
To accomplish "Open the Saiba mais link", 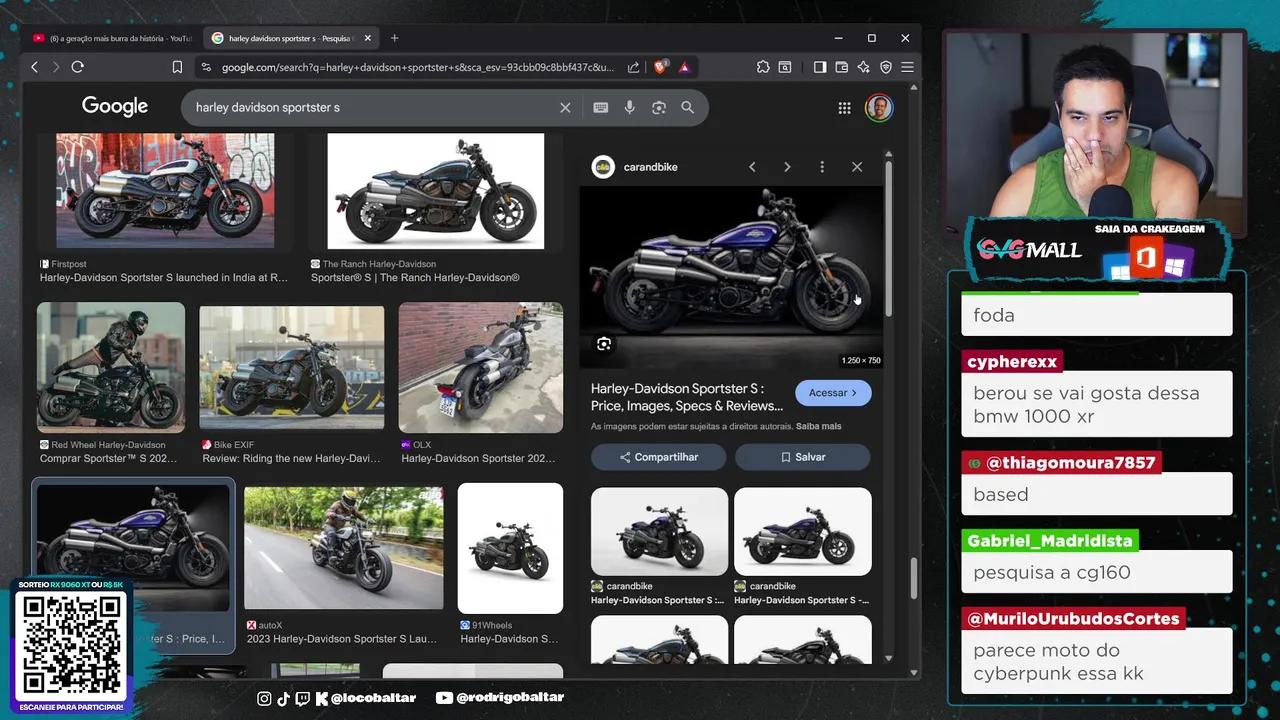I will 818,426.
